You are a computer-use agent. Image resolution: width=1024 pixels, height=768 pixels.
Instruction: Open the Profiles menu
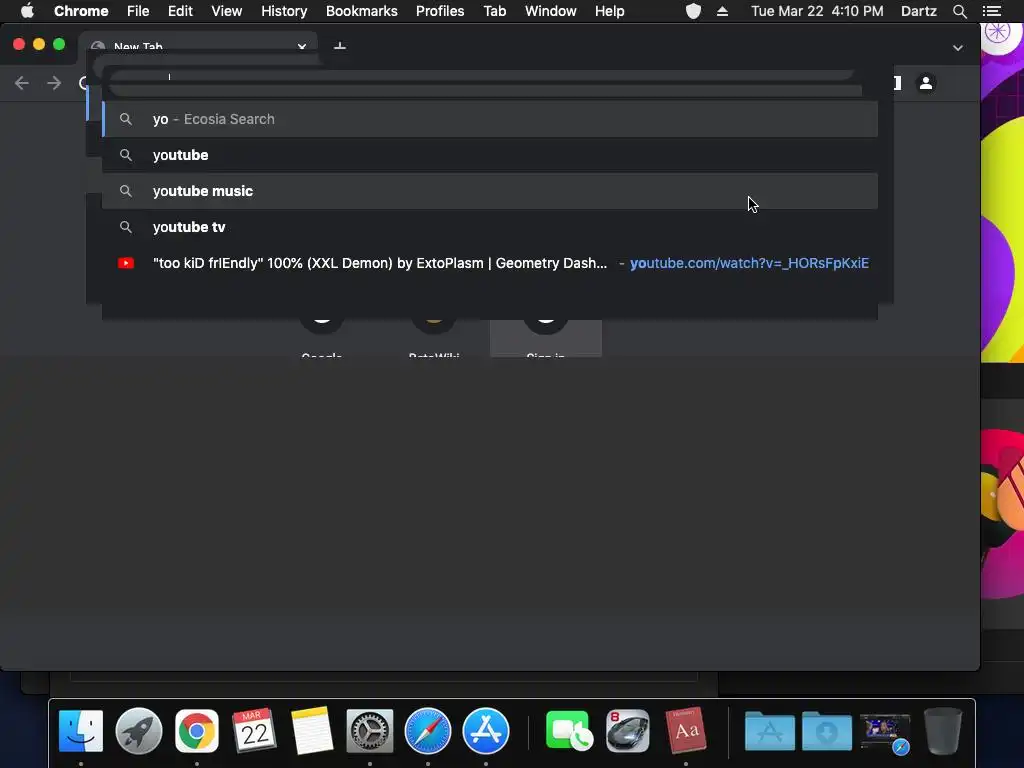[x=440, y=11]
